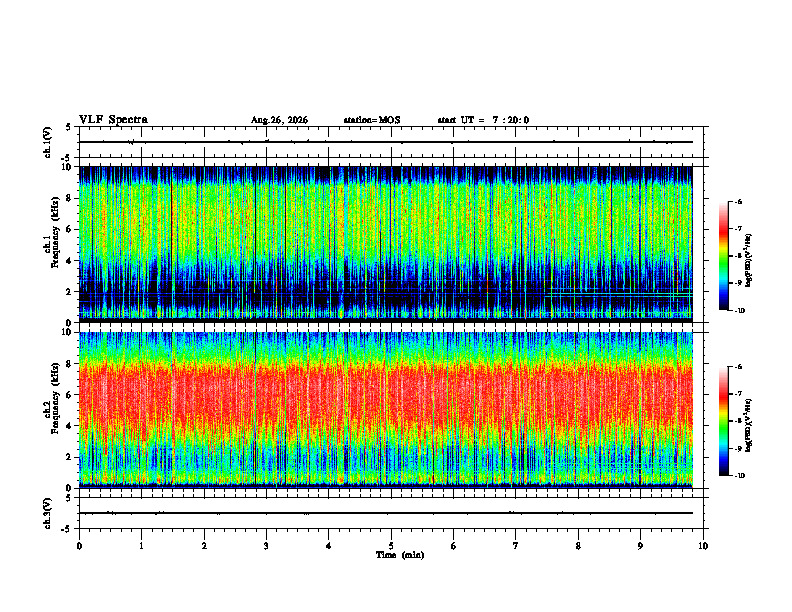Click the ch.2 spectrogram color scale bar

tap(723, 421)
